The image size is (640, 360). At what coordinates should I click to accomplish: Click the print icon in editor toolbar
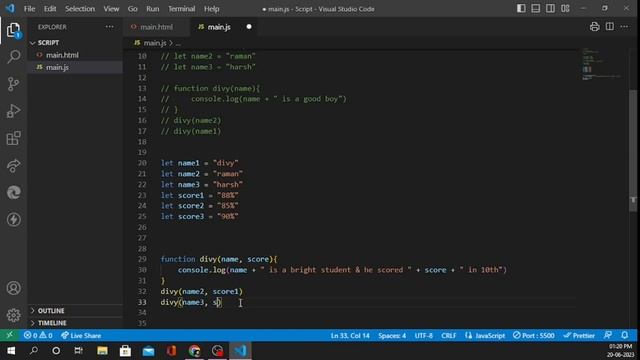[x=594, y=27]
